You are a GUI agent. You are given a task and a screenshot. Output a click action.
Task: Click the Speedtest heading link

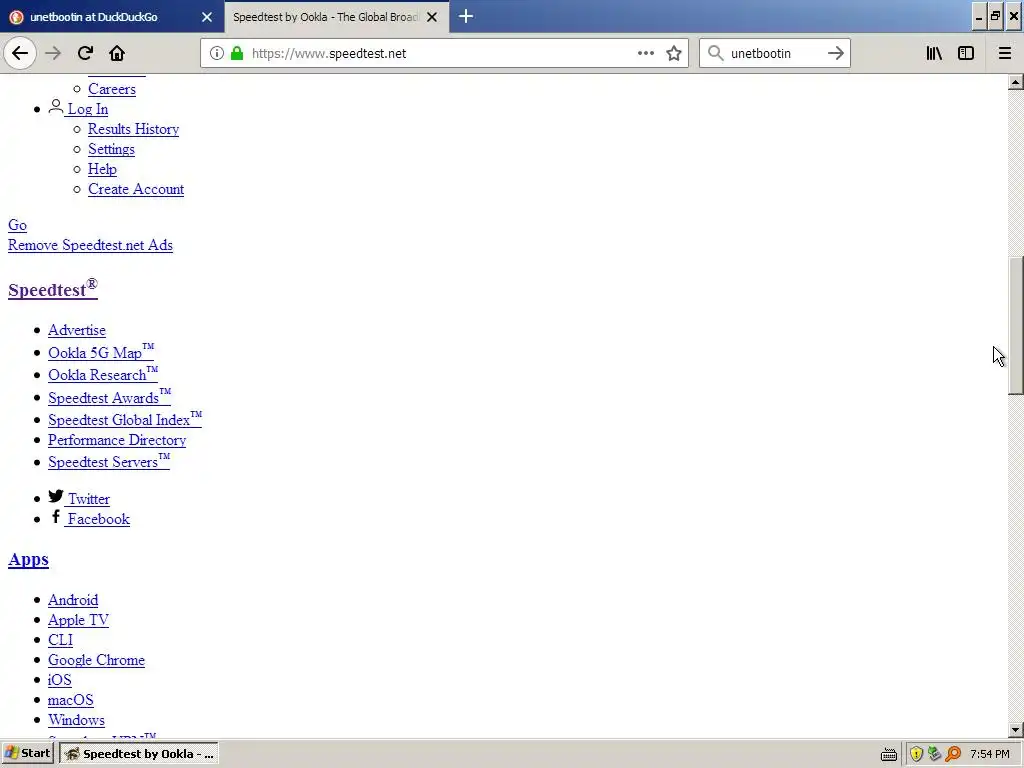point(53,289)
